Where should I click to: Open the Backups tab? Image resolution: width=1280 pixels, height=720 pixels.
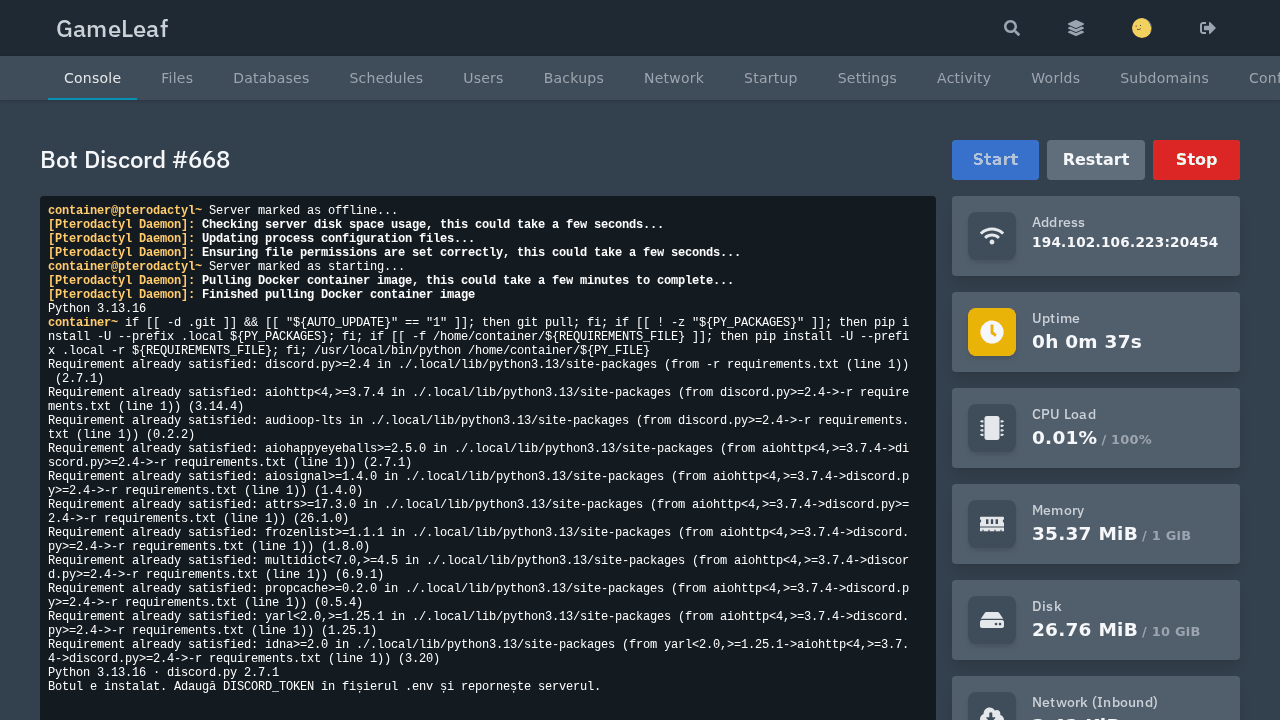(x=574, y=78)
